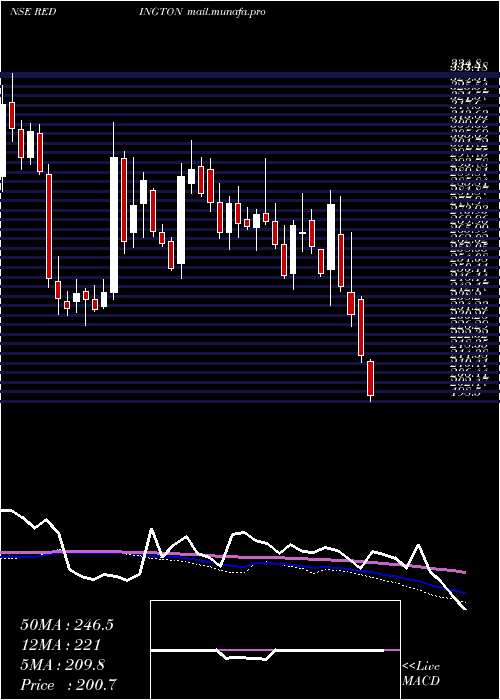Click the 50MA : 246.5 value
This screenshot has width=500, height=700.
pyautogui.click(x=67, y=625)
